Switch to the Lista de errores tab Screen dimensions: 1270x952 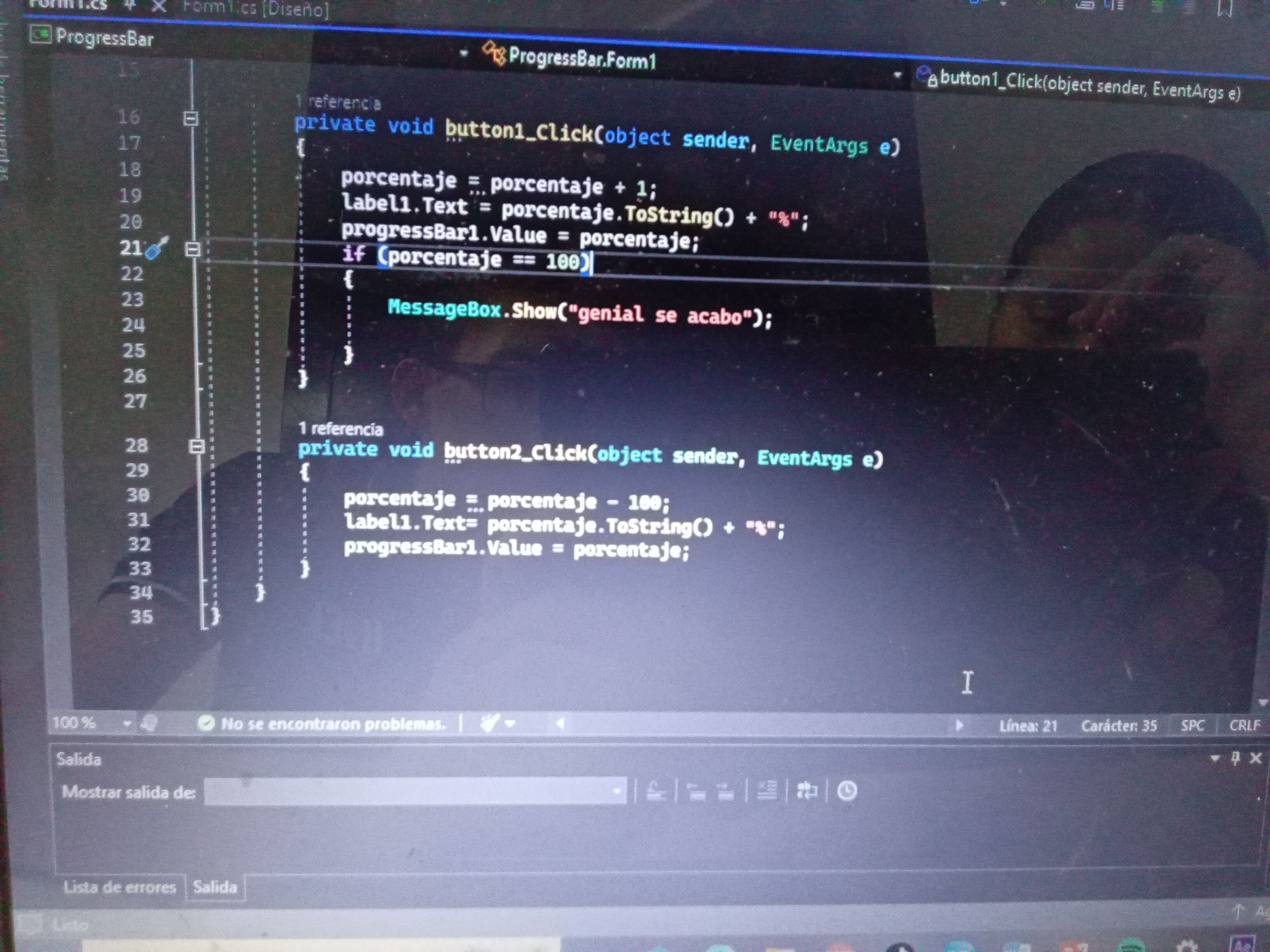click(119, 887)
